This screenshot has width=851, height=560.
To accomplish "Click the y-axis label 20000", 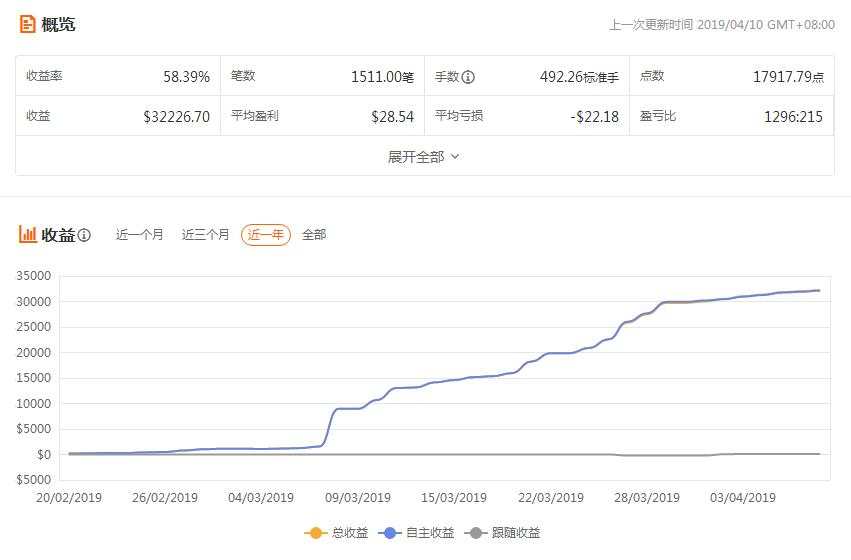I will pyautogui.click(x=34, y=353).
